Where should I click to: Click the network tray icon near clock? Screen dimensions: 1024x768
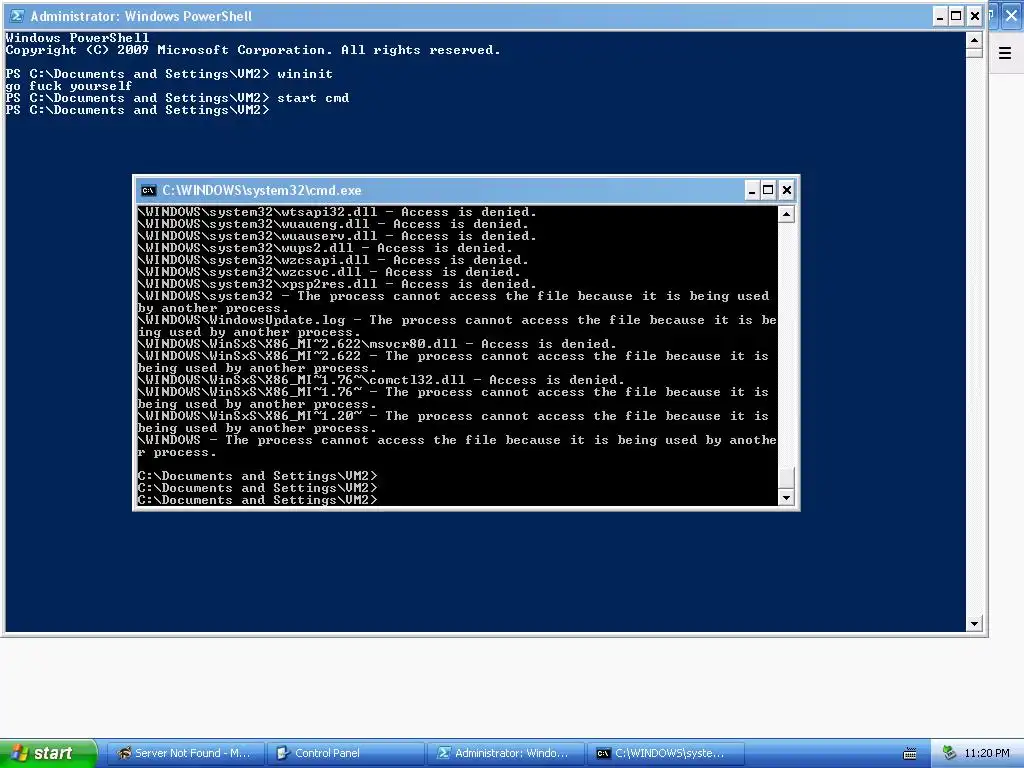pos(949,753)
